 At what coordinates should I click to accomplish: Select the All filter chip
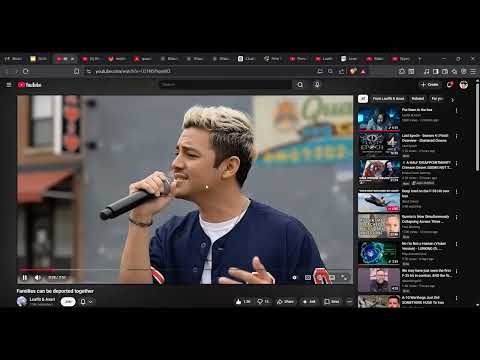point(363,99)
